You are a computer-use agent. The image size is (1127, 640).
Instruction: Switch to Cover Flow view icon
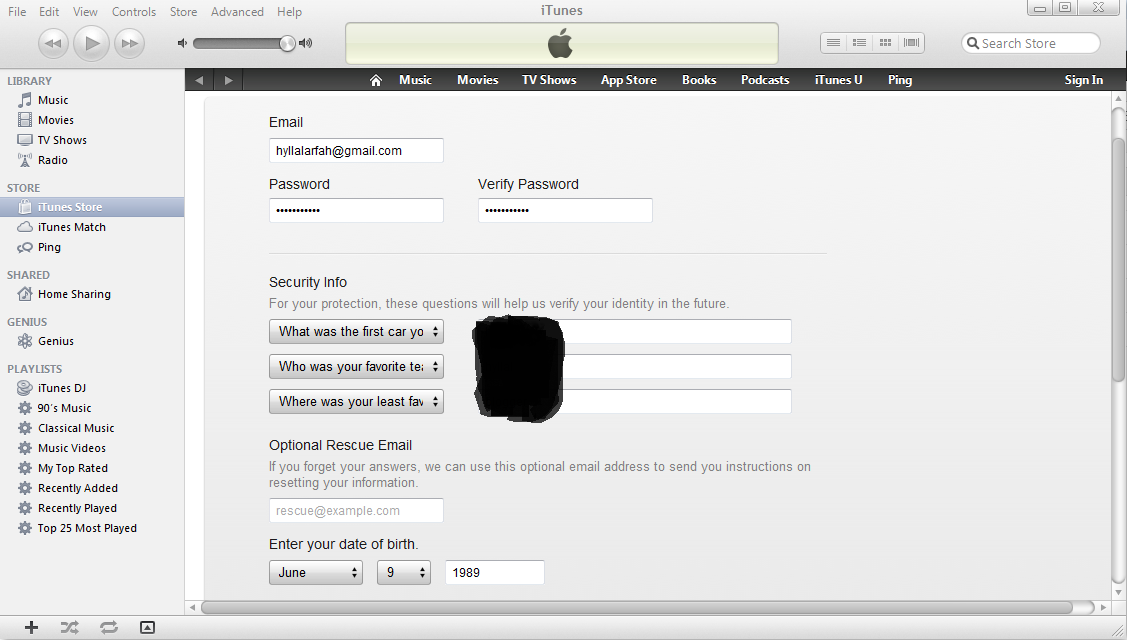[x=911, y=43]
